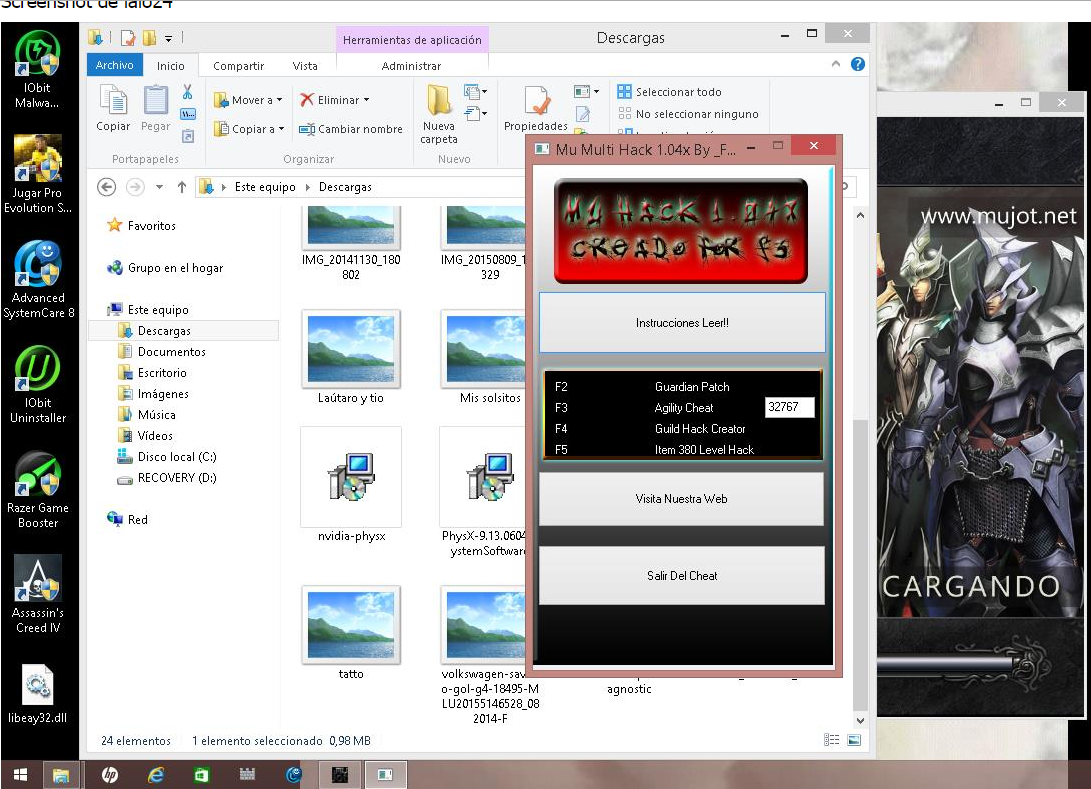Switch to the Compartir ribbon tab
1091x789 pixels.
pyautogui.click(x=238, y=66)
